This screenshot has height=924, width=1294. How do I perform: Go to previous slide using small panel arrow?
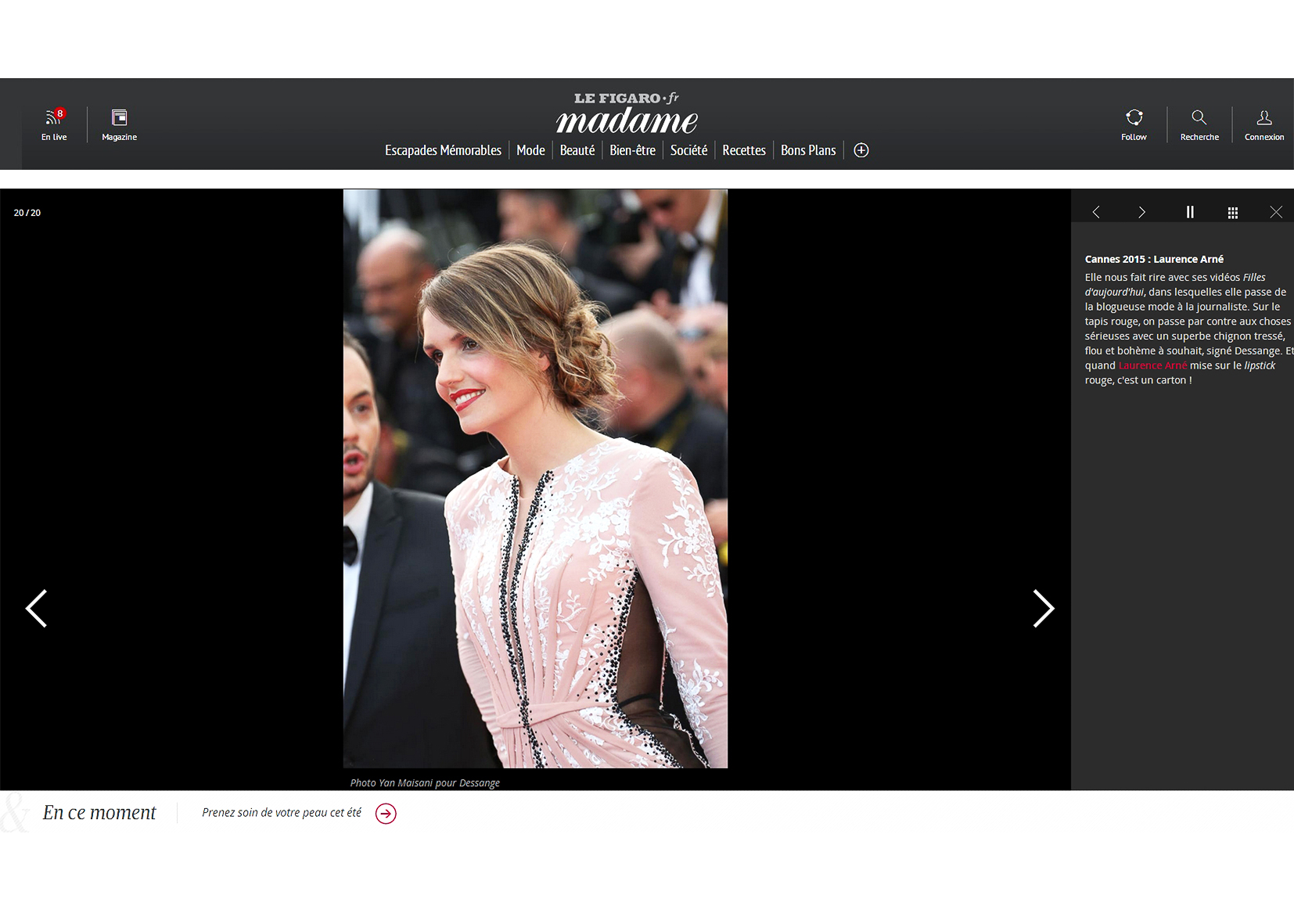[1096, 212]
